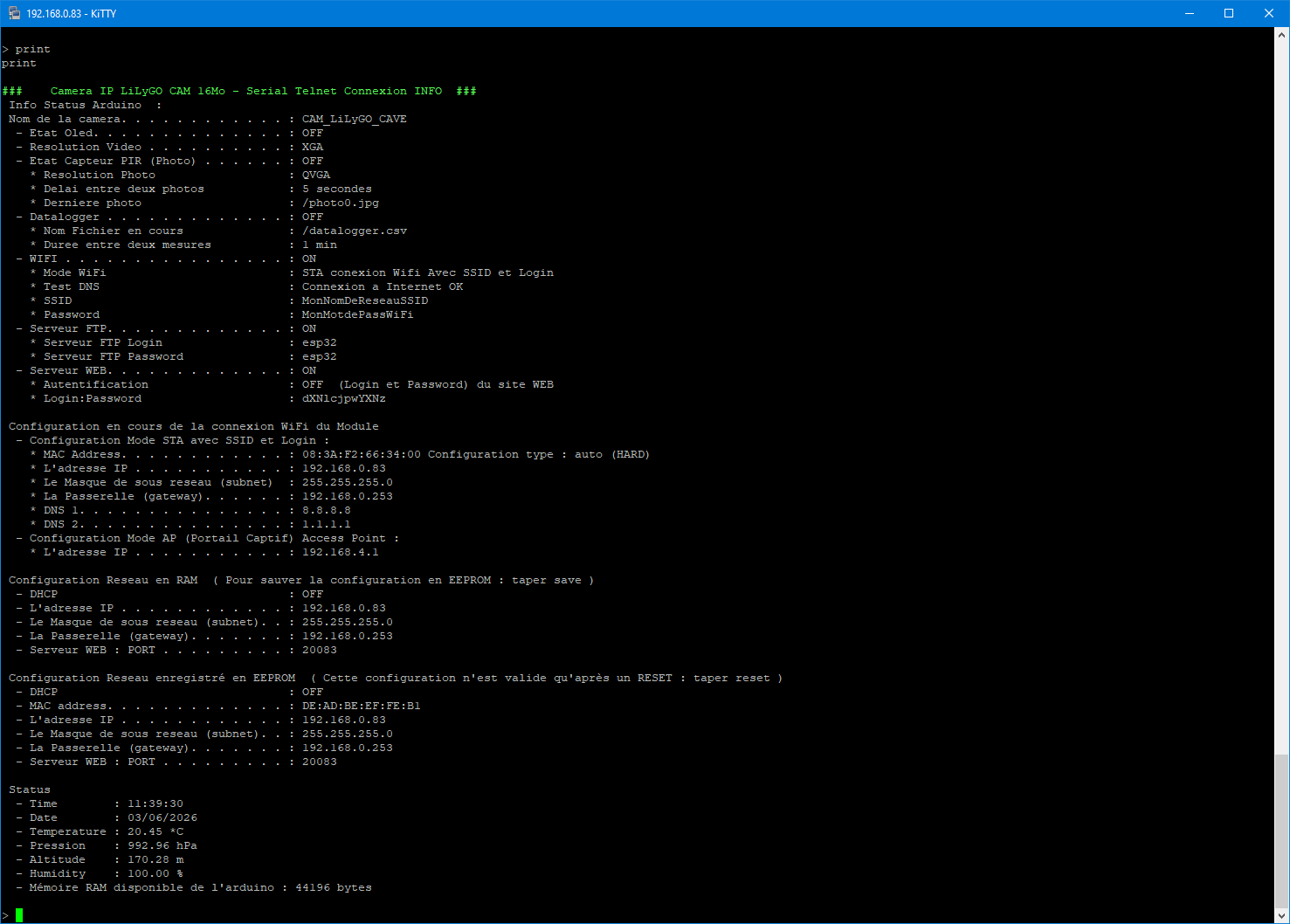Click the green header line 'Camera IP LiLyGO CAM 16Mo'

pyautogui.click(x=137, y=91)
